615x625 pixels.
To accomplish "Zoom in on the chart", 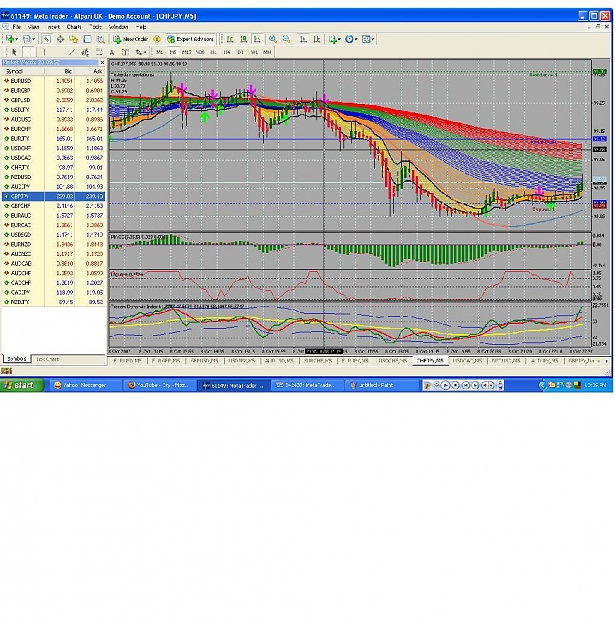I will pyautogui.click(x=273, y=39).
